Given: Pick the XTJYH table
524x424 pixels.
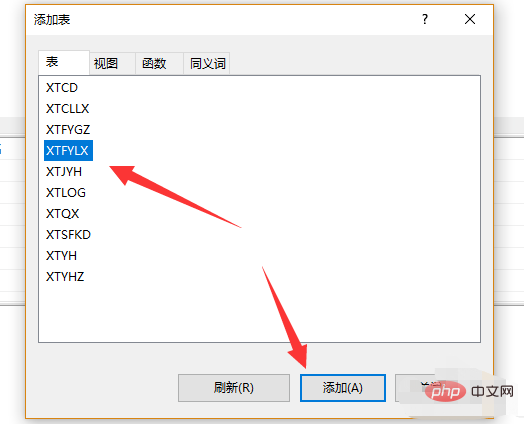Looking at the screenshot, I should tap(64, 172).
